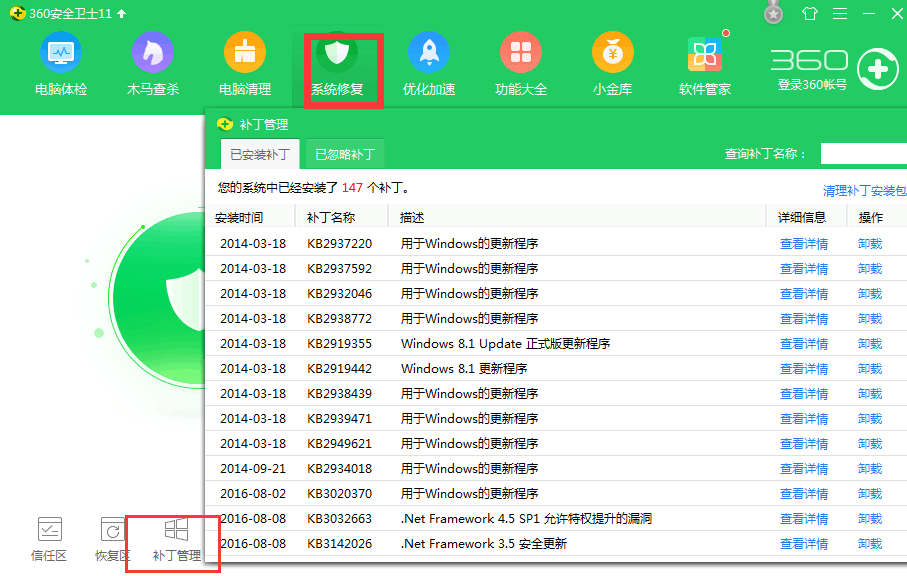
Task: Open 电脑体检 computer checkup icon
Action: [x=61, y=53]
